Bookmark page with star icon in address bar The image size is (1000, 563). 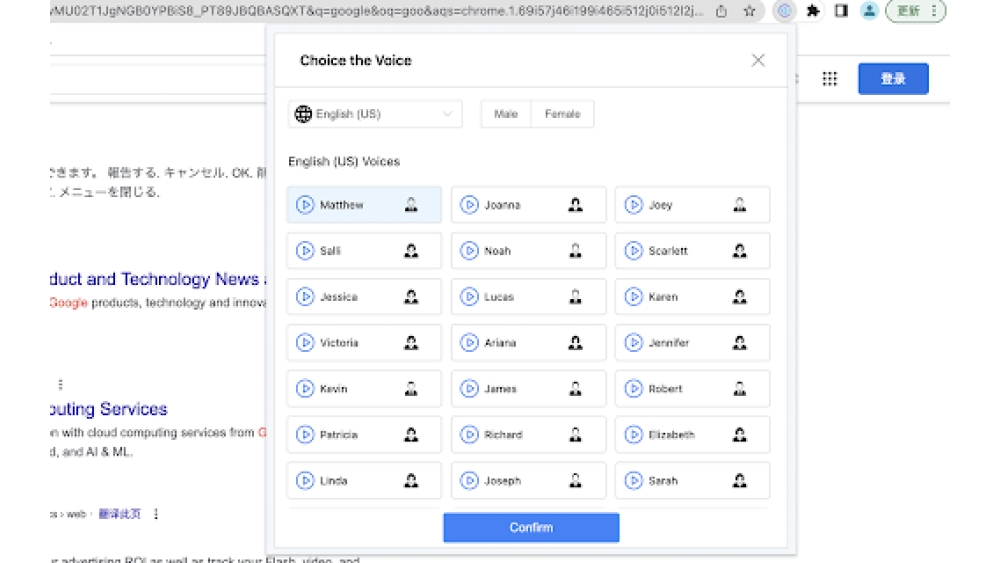(749, 11)
